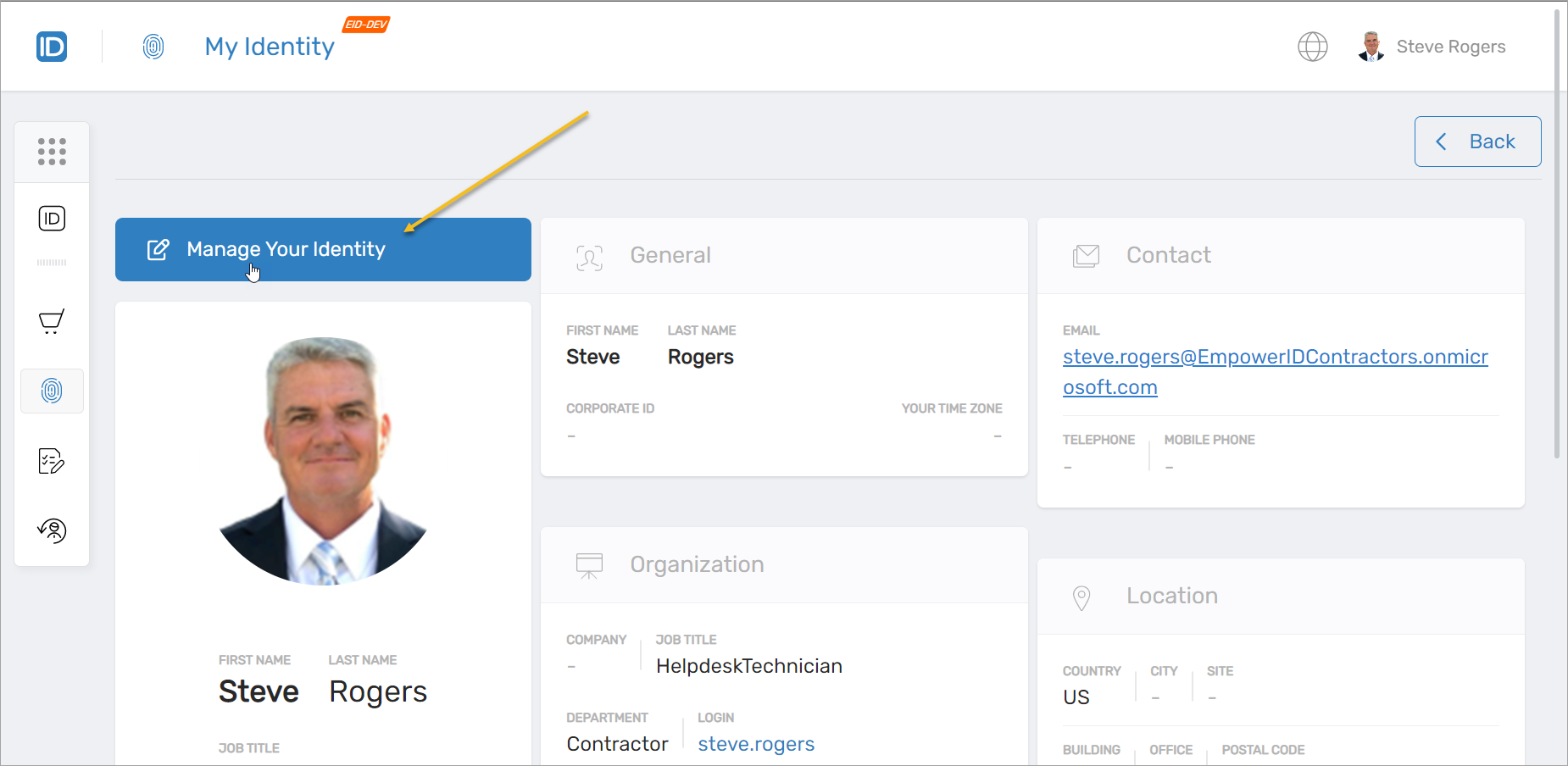
Task: Open the apps grid menu
Action: [x=52, y=152]
